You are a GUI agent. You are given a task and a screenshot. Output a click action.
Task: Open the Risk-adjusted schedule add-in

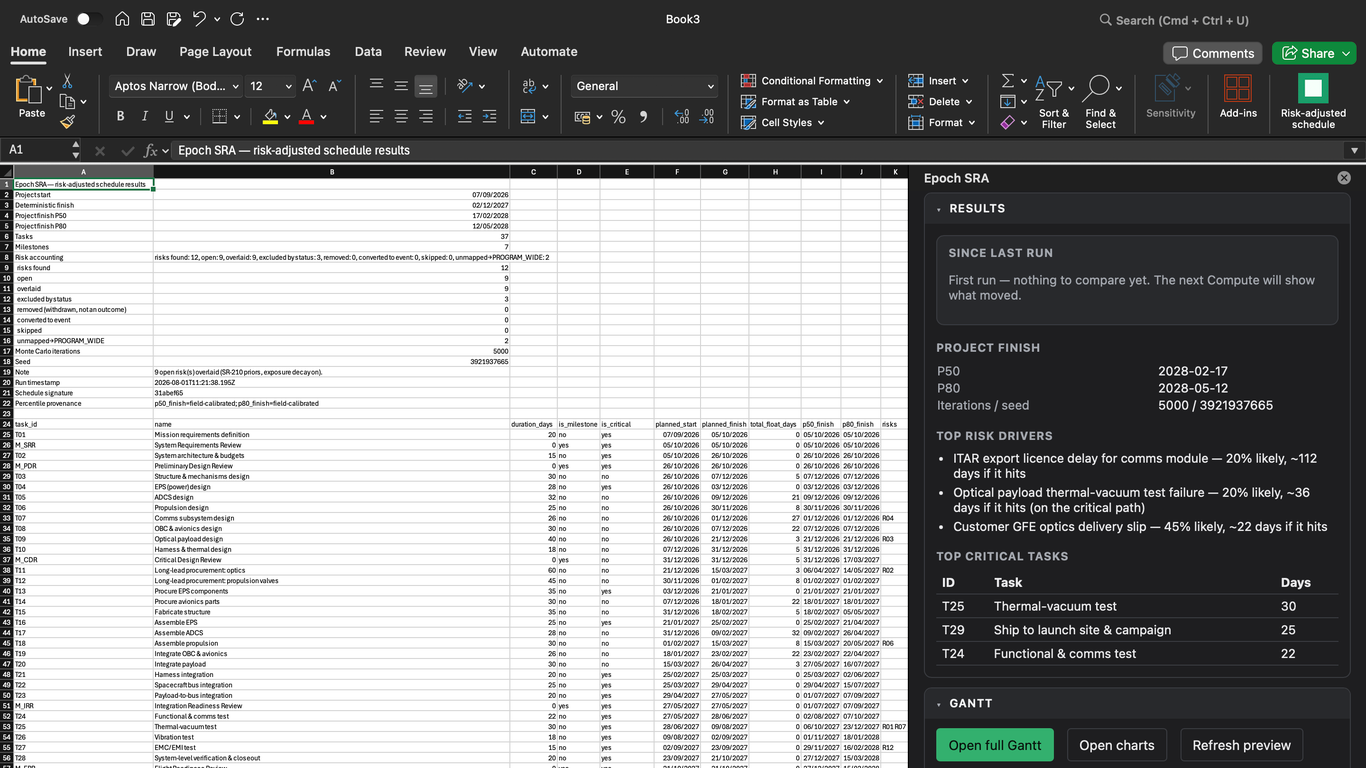click(1313, 102)
